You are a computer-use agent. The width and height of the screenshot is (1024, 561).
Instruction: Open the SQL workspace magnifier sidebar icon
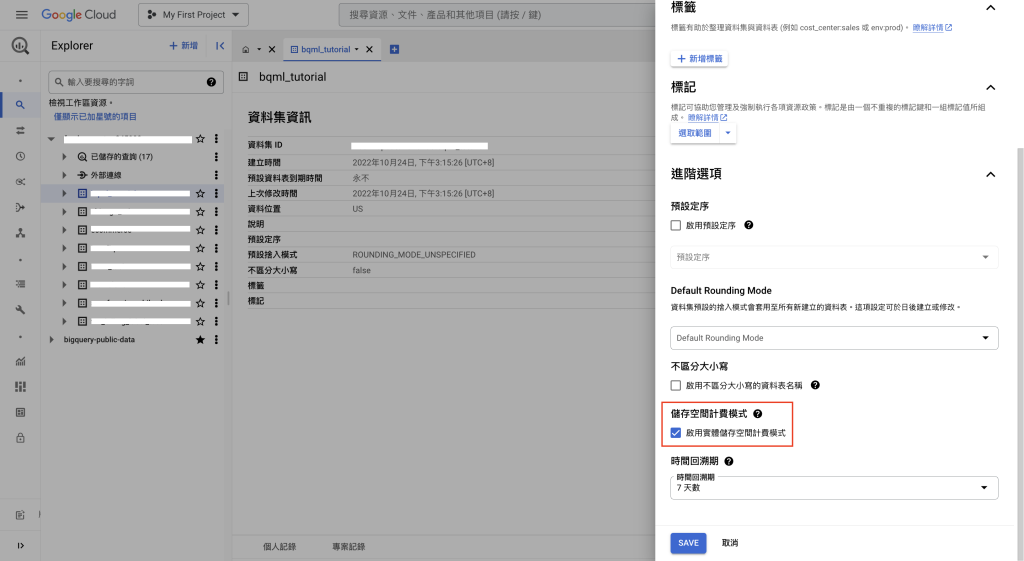point(20,104)
